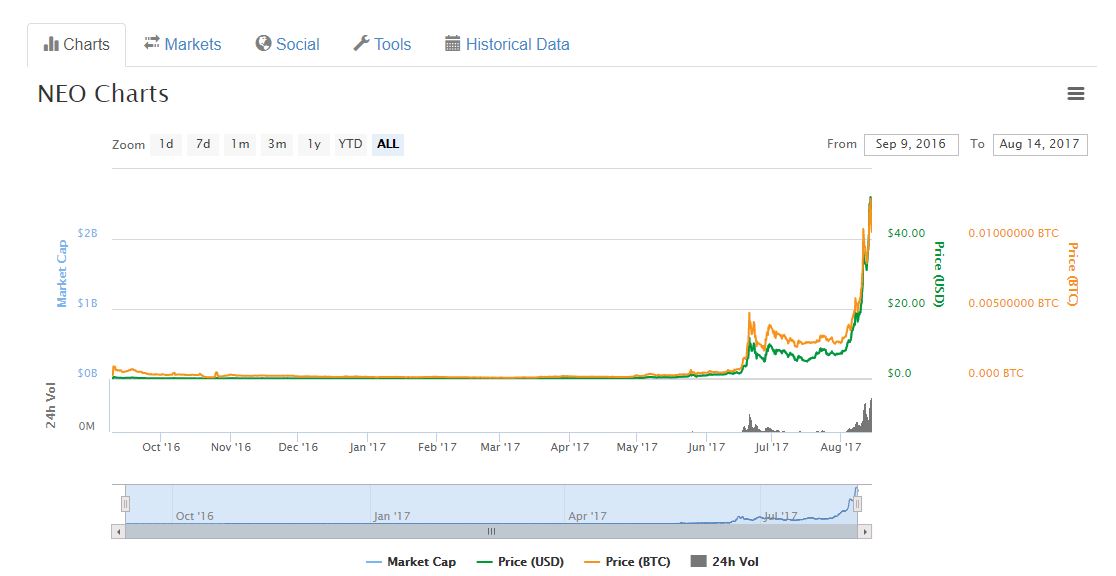Grab the right navigator range handle
The width and height of the screenshot is (1116, 576).
tap(858, 504)
